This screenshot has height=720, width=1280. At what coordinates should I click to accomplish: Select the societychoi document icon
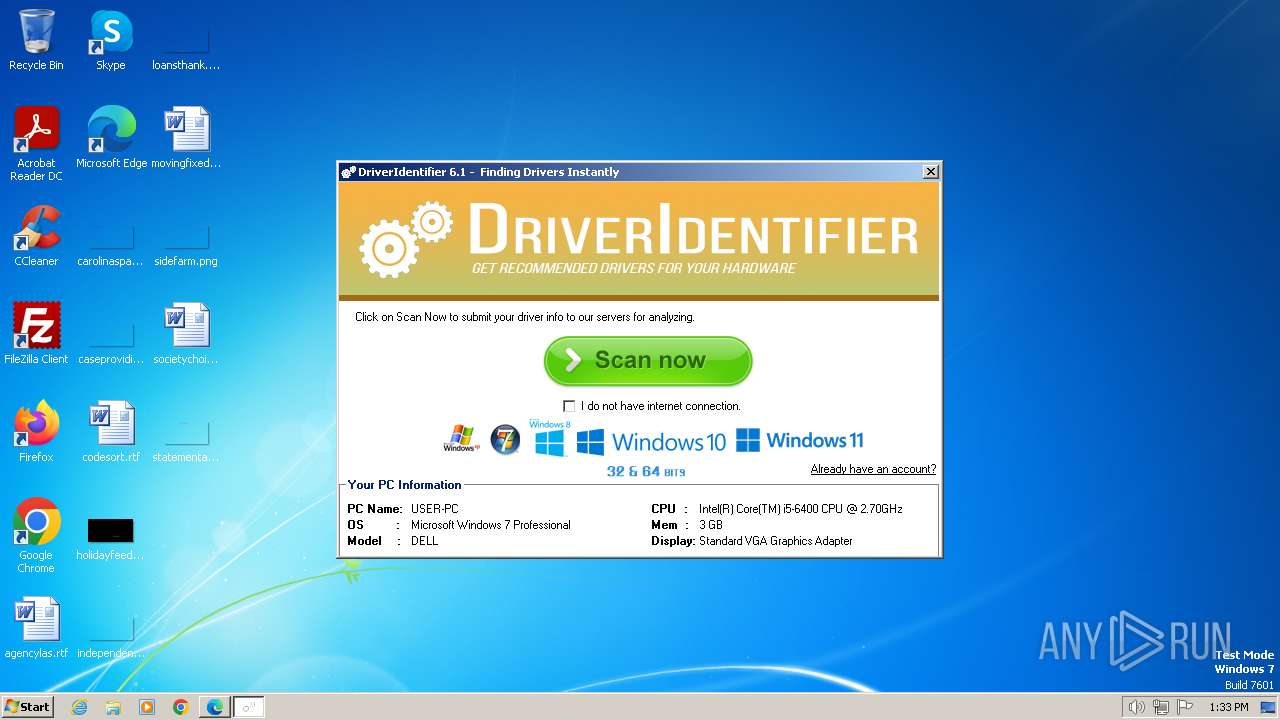click(x=186, y=334)
